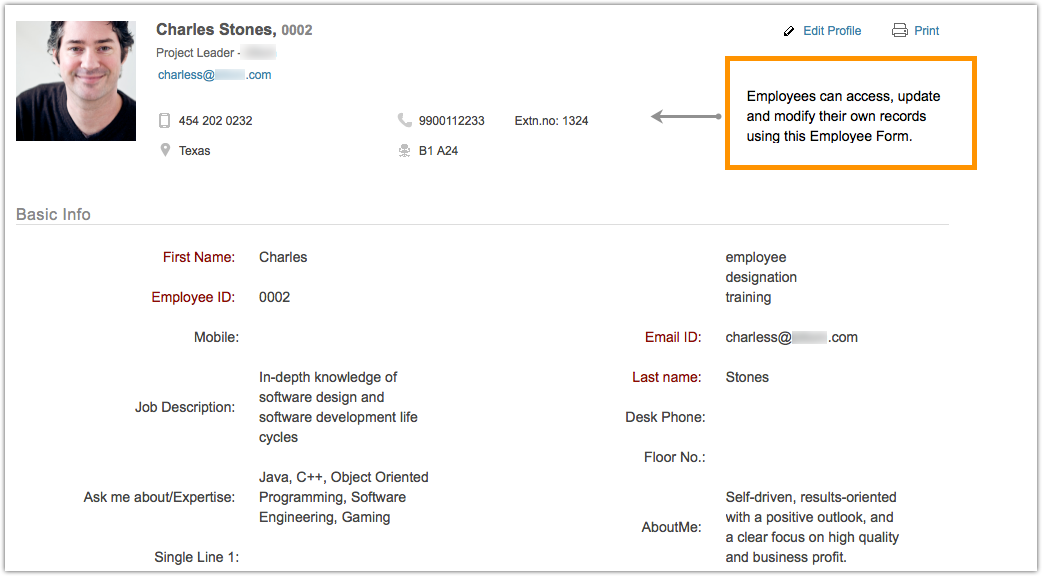Viewport: 1042px width, 576px height.
Task: Click the Basic Info section heading
Action: 53,214
